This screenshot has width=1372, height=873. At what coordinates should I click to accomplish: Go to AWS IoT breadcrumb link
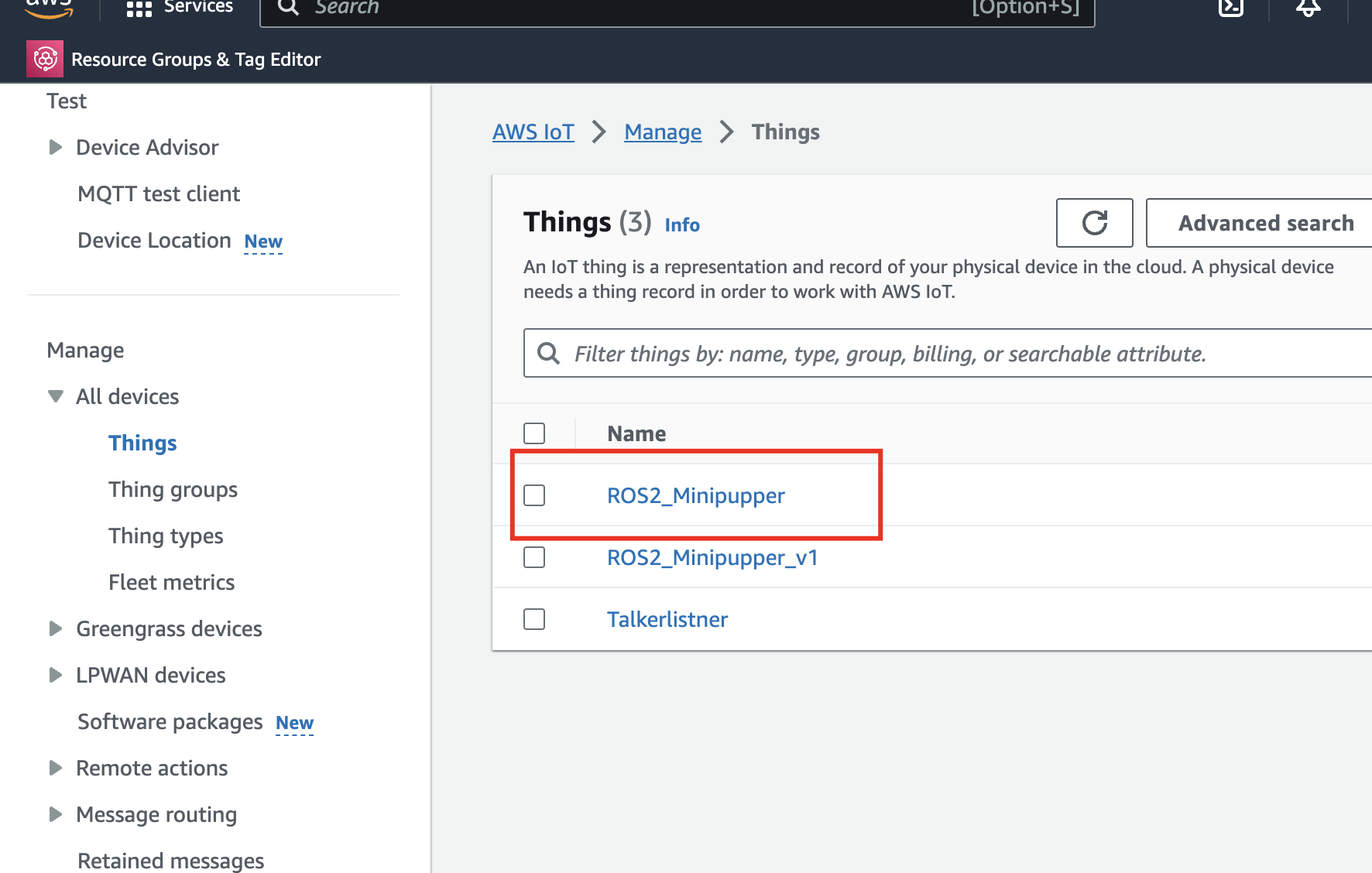pyautogui.click(x=533, y=132)
